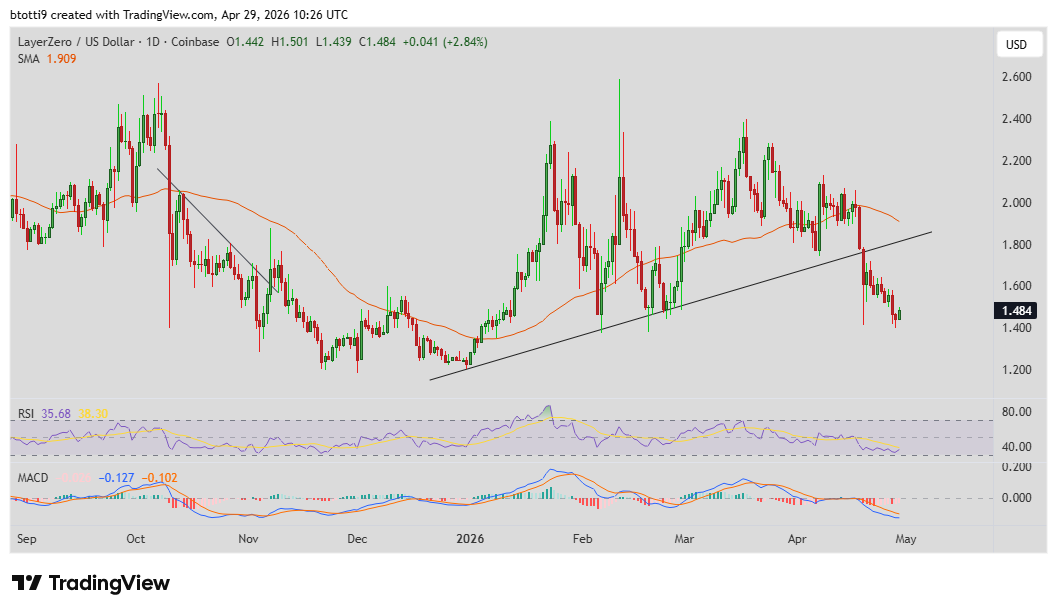The image size is (1057, 613).
Task: Click the 2026 label on the time axis
Action: tap(470, 538)
